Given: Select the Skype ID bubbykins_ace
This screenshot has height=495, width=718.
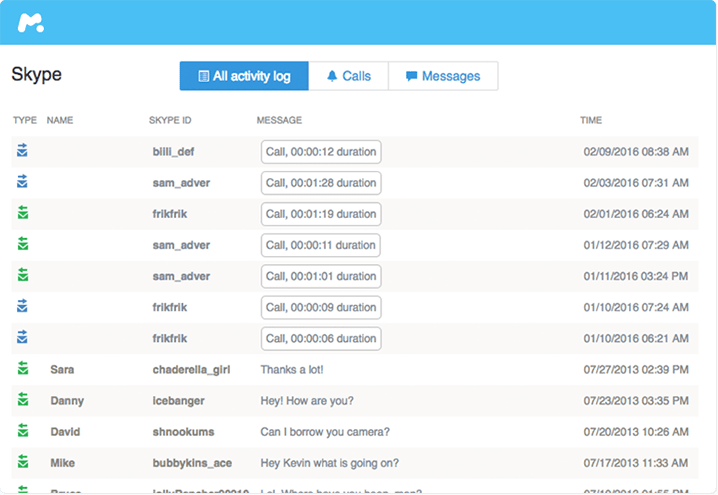Looking at the screenshot, I should (192, 463).
